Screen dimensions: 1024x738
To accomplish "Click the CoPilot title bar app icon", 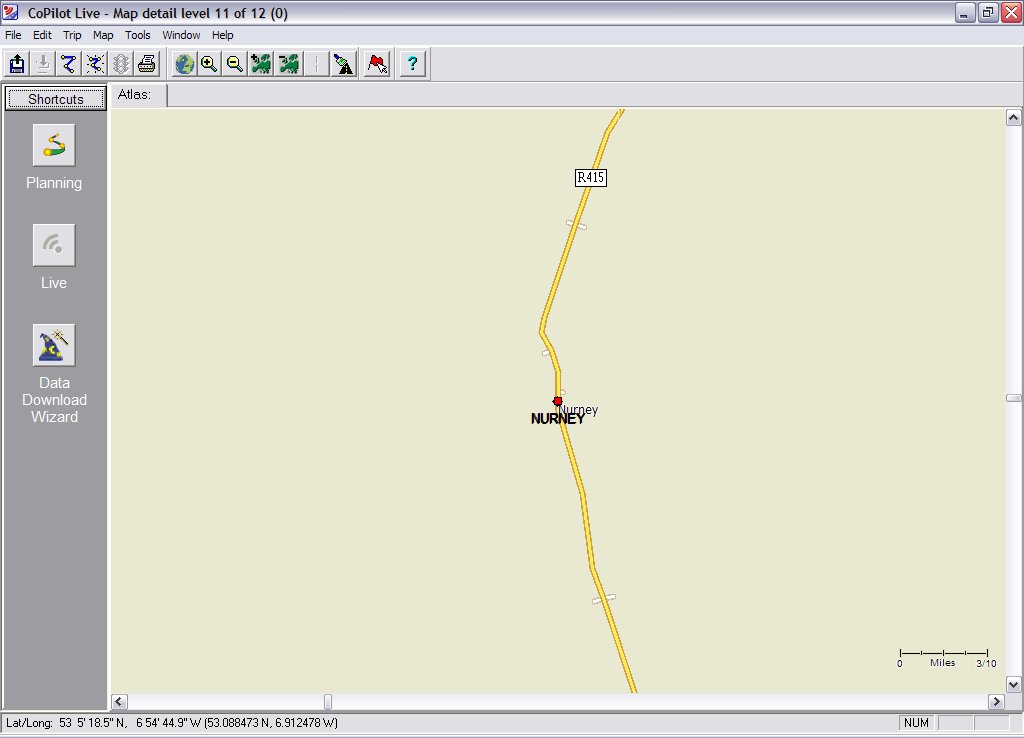I will (10, 12).
